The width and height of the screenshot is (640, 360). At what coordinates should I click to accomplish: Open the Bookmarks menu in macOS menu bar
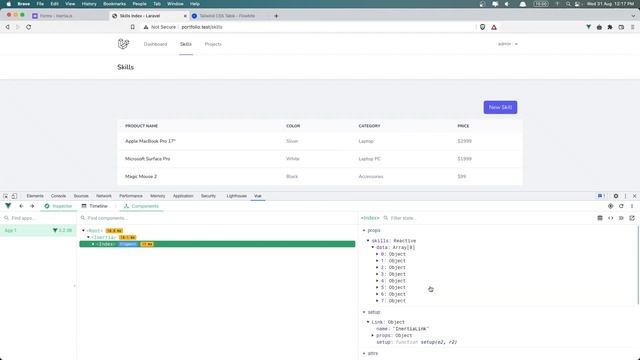click(114, 4)
